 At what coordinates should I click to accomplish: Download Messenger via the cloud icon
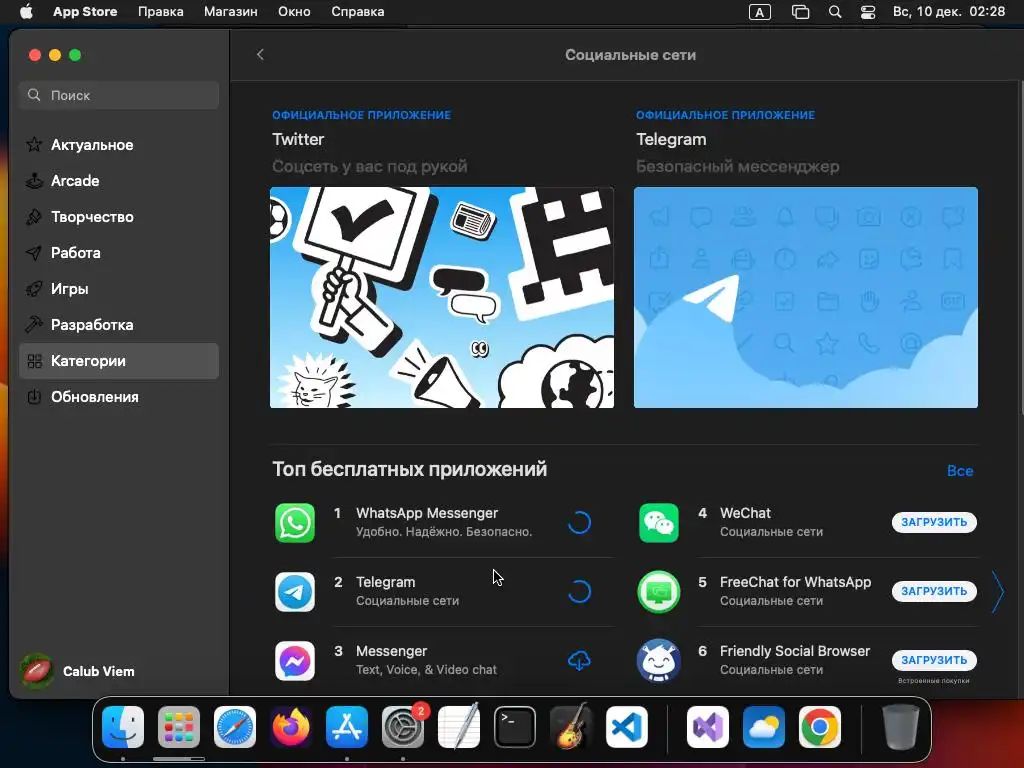pyautogui.click(x=579, y=660)
